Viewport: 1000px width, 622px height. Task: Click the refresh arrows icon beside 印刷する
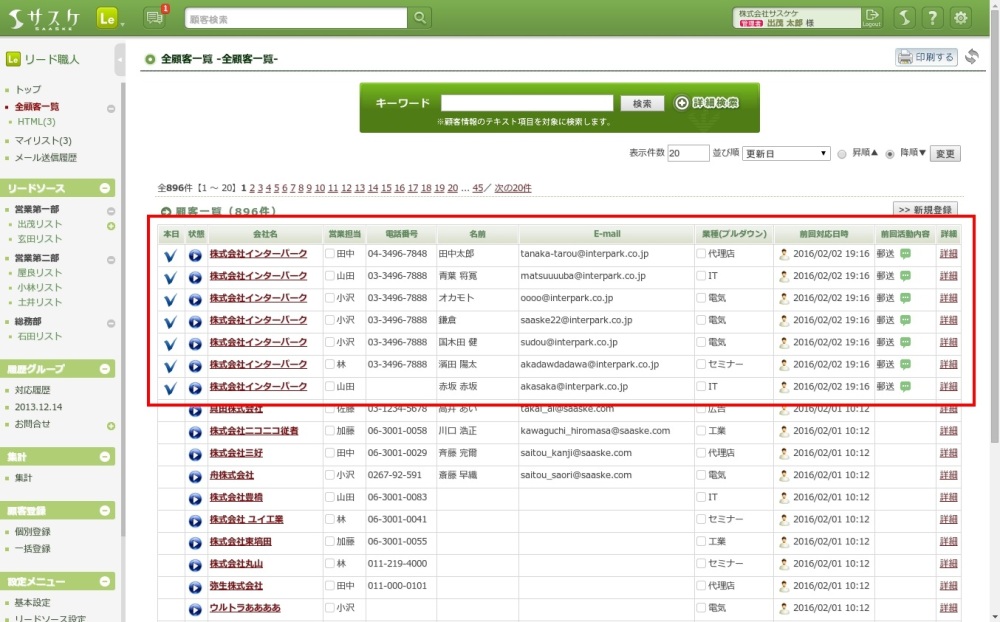(x=972, y=57)
